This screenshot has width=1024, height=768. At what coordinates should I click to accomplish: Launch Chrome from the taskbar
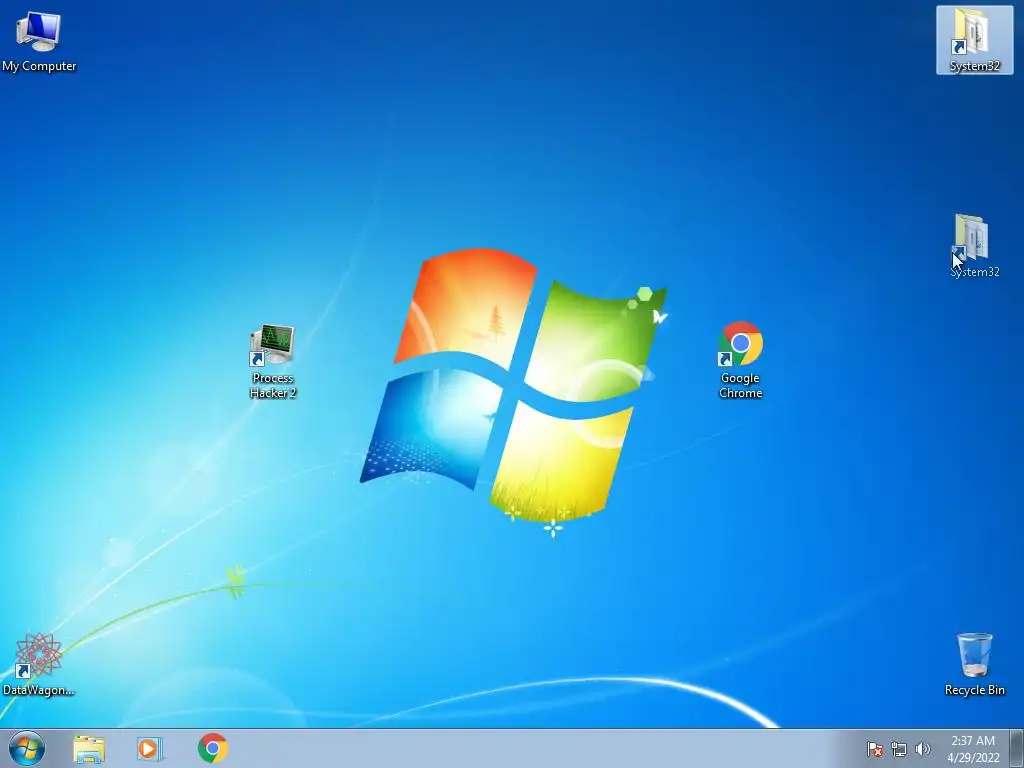click(212, 748)
